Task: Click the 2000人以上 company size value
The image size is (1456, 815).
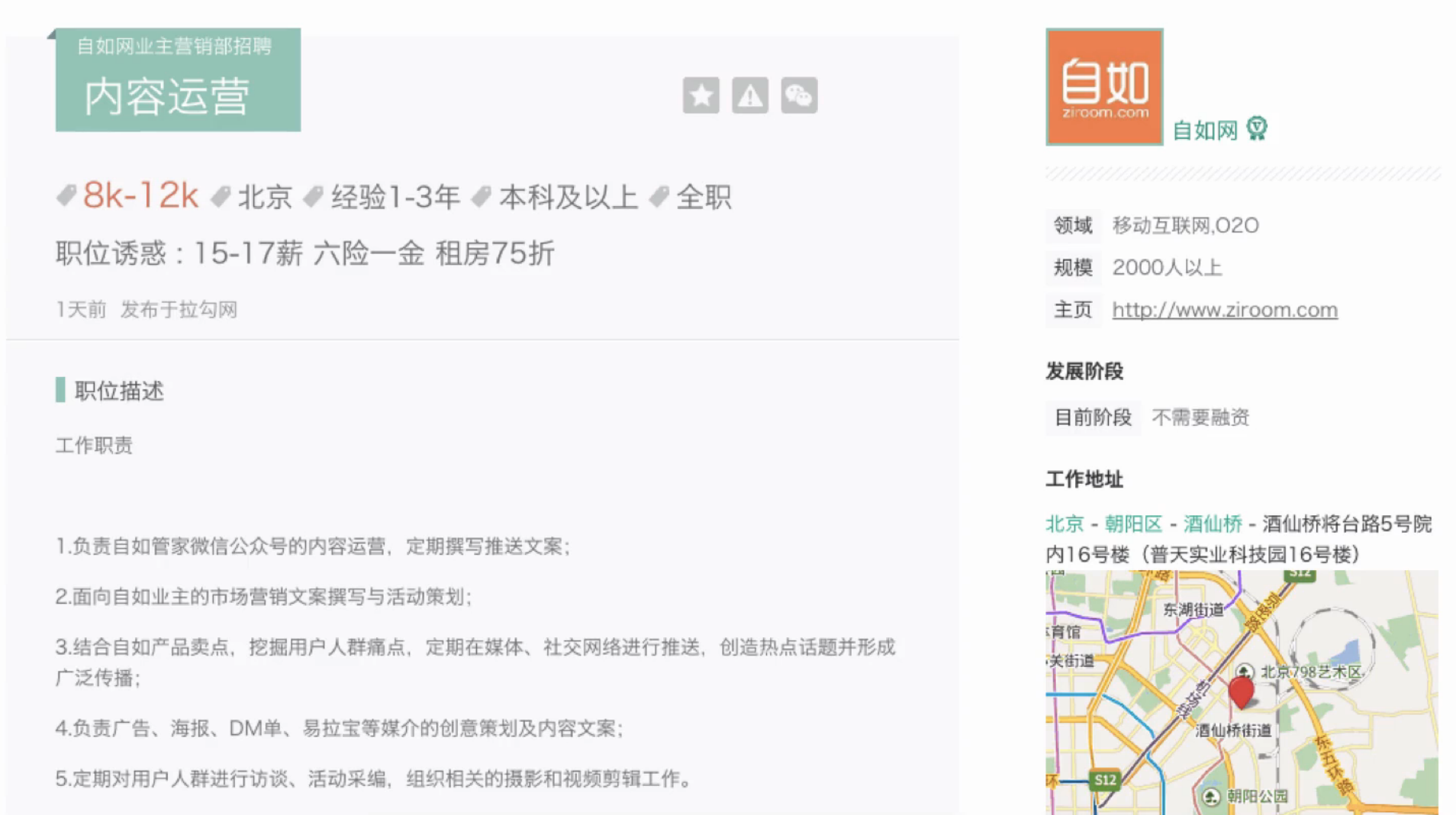Action: coord(1167,268)
